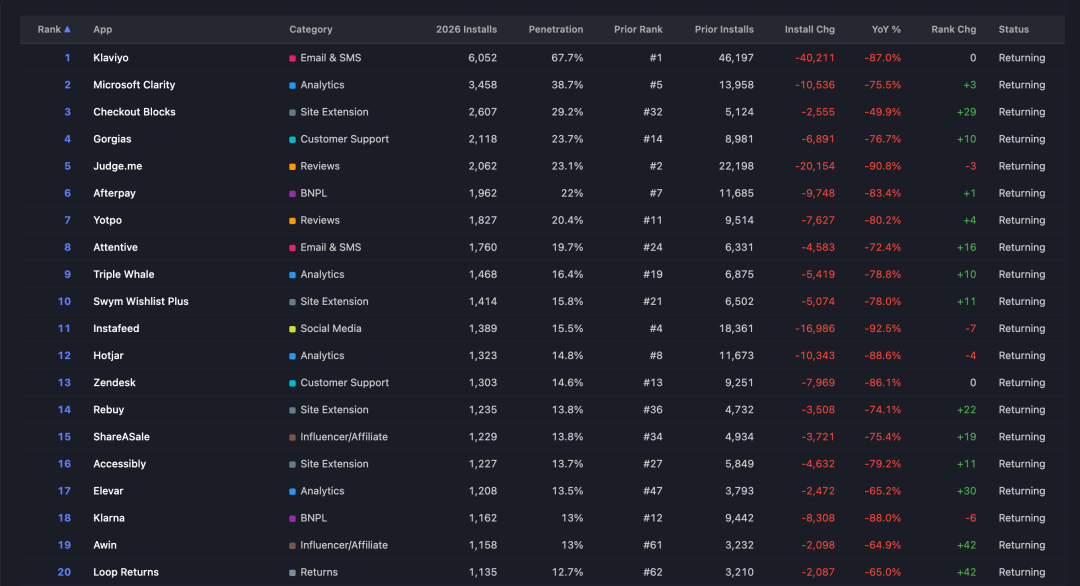The height and width of the screenshot is (586, 1080).
Task: Sort by the Prior Installs column header
Action: tap(724, 30)
